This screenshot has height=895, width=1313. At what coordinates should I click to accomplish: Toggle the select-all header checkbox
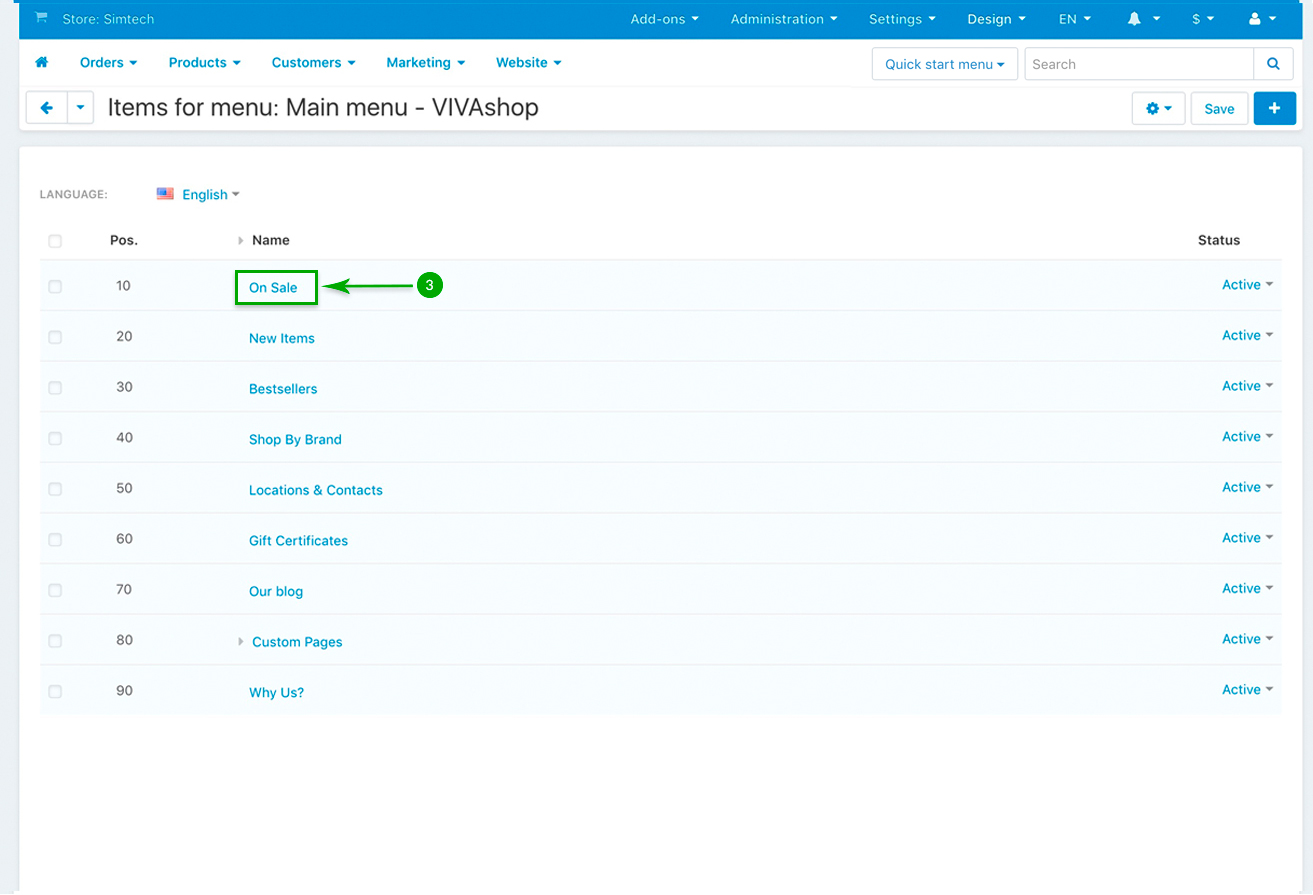[55, 241]
